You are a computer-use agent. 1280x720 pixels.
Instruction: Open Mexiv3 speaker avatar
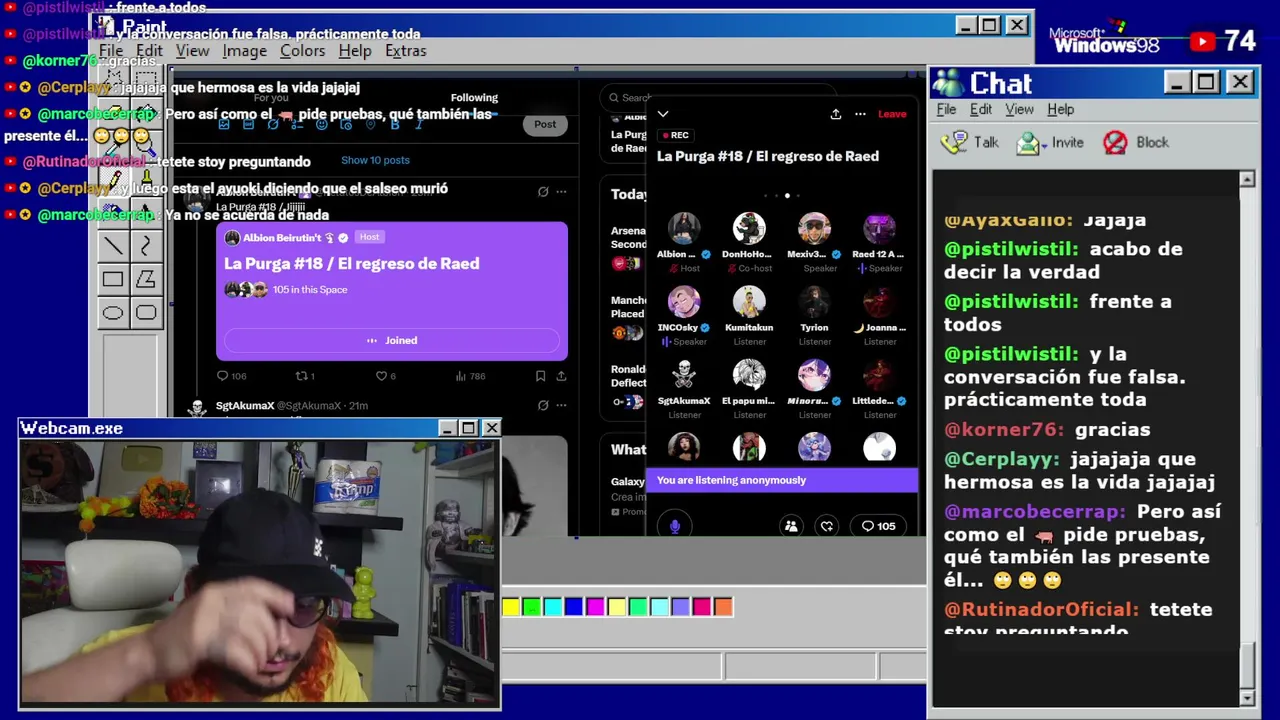(x=814, y=229)
